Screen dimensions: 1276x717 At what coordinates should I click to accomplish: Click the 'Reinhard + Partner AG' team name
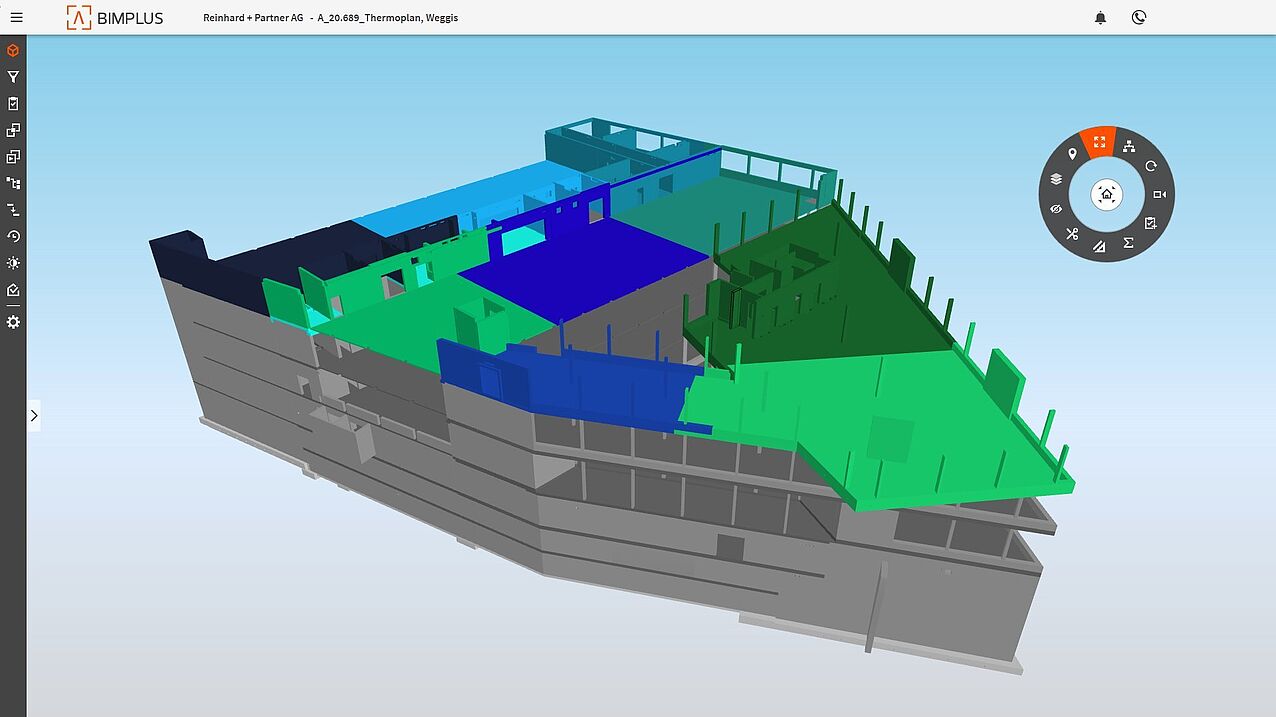pyautogui.click(x=252, y=18)
